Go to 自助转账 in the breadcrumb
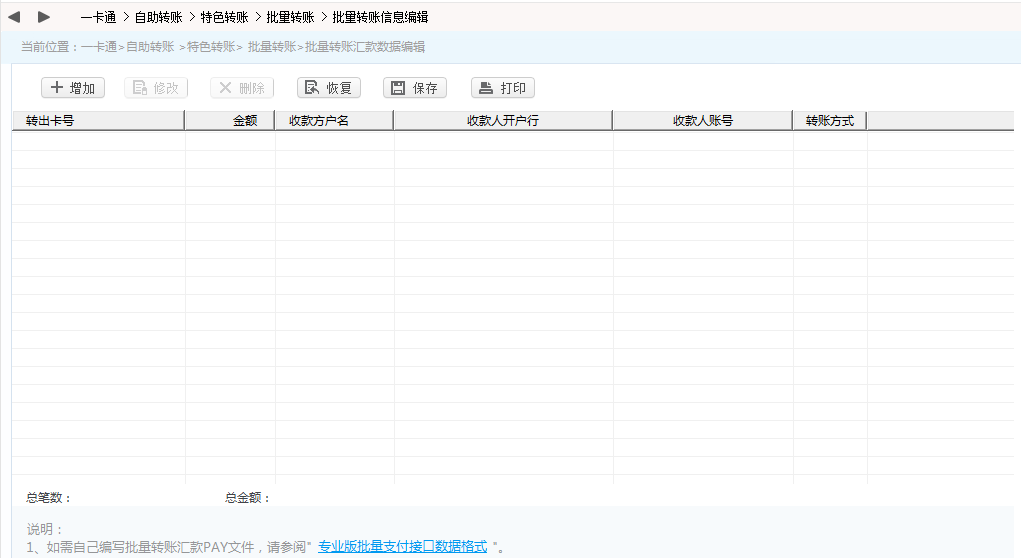The image size is (1021, 558). (x=158, y=17)
